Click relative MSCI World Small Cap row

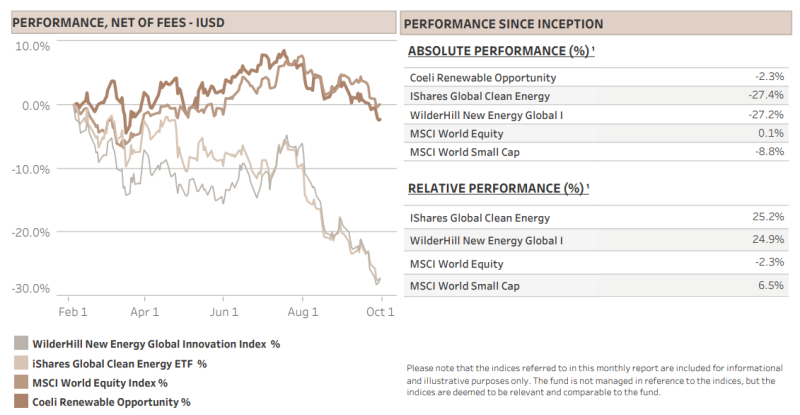coord(596,285)
